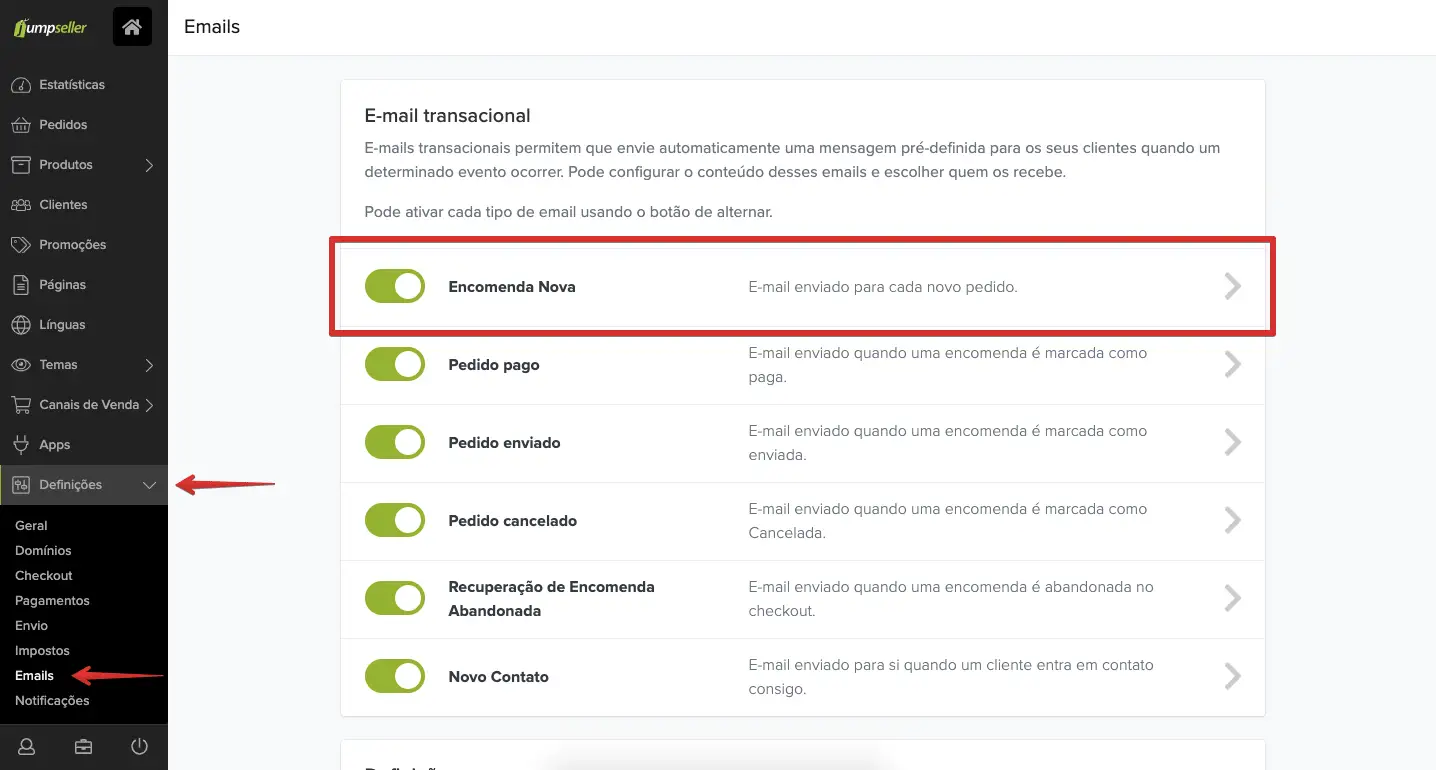Collapse the Definições menu section
Viewport: 1436px width, 770px height.
pos(149,485)
